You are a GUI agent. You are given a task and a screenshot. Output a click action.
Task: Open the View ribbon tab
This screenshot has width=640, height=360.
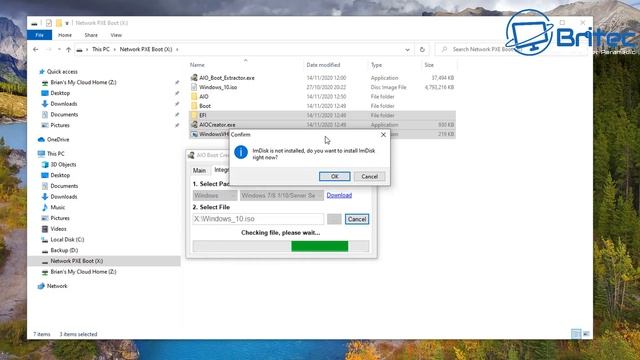[x=116, y=35]
